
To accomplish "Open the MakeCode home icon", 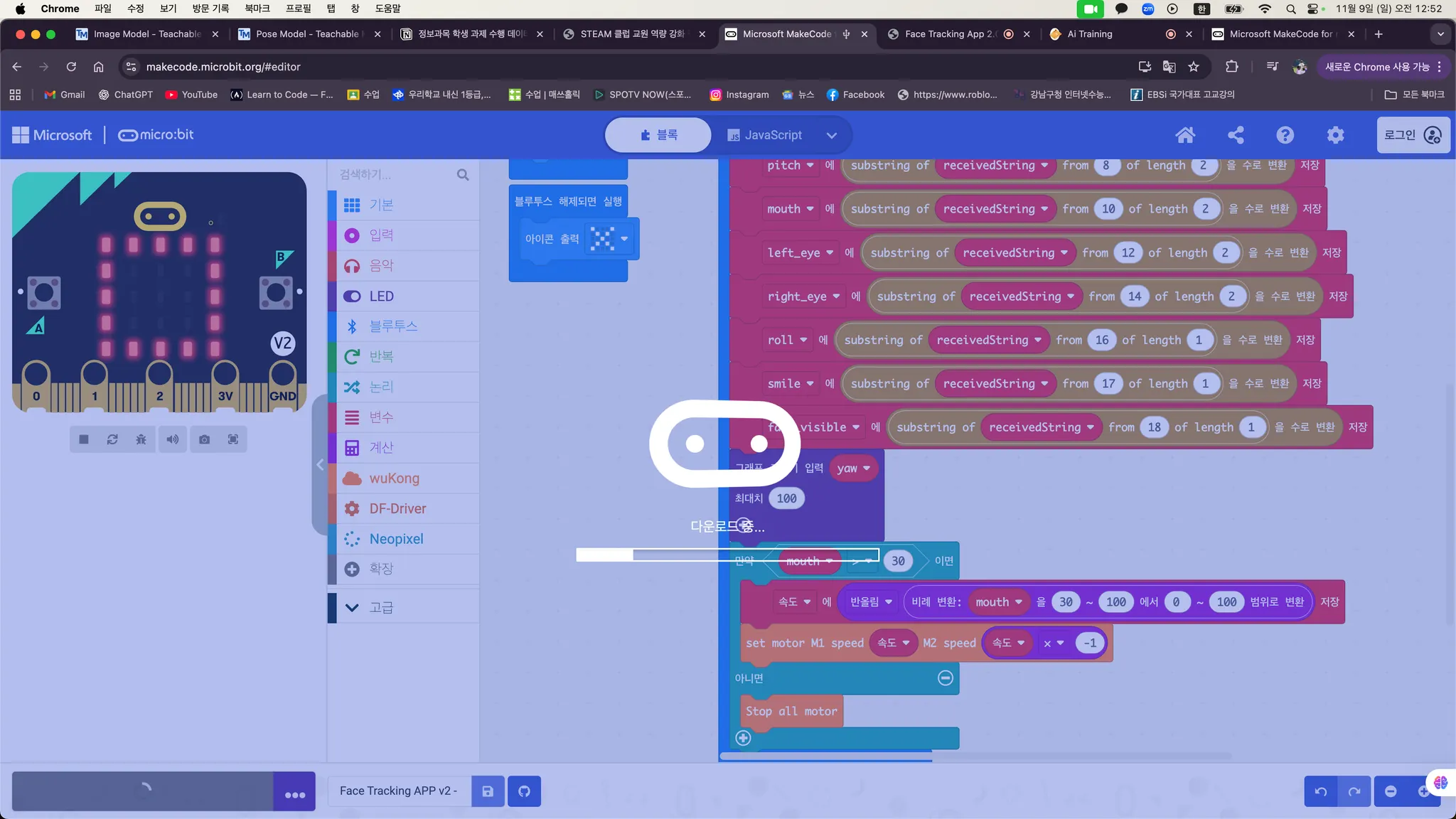I will 1185,135.
